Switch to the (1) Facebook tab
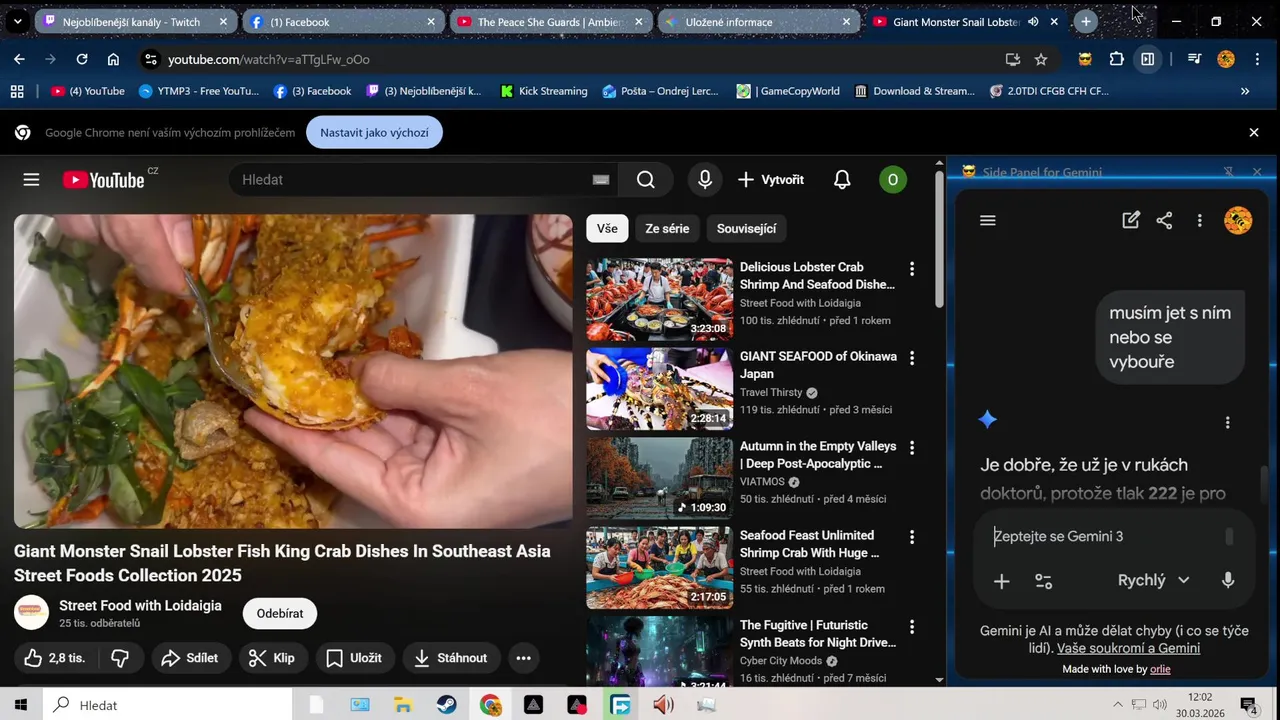The width and height of the screenshot is (1280, 720). point(341,21)
